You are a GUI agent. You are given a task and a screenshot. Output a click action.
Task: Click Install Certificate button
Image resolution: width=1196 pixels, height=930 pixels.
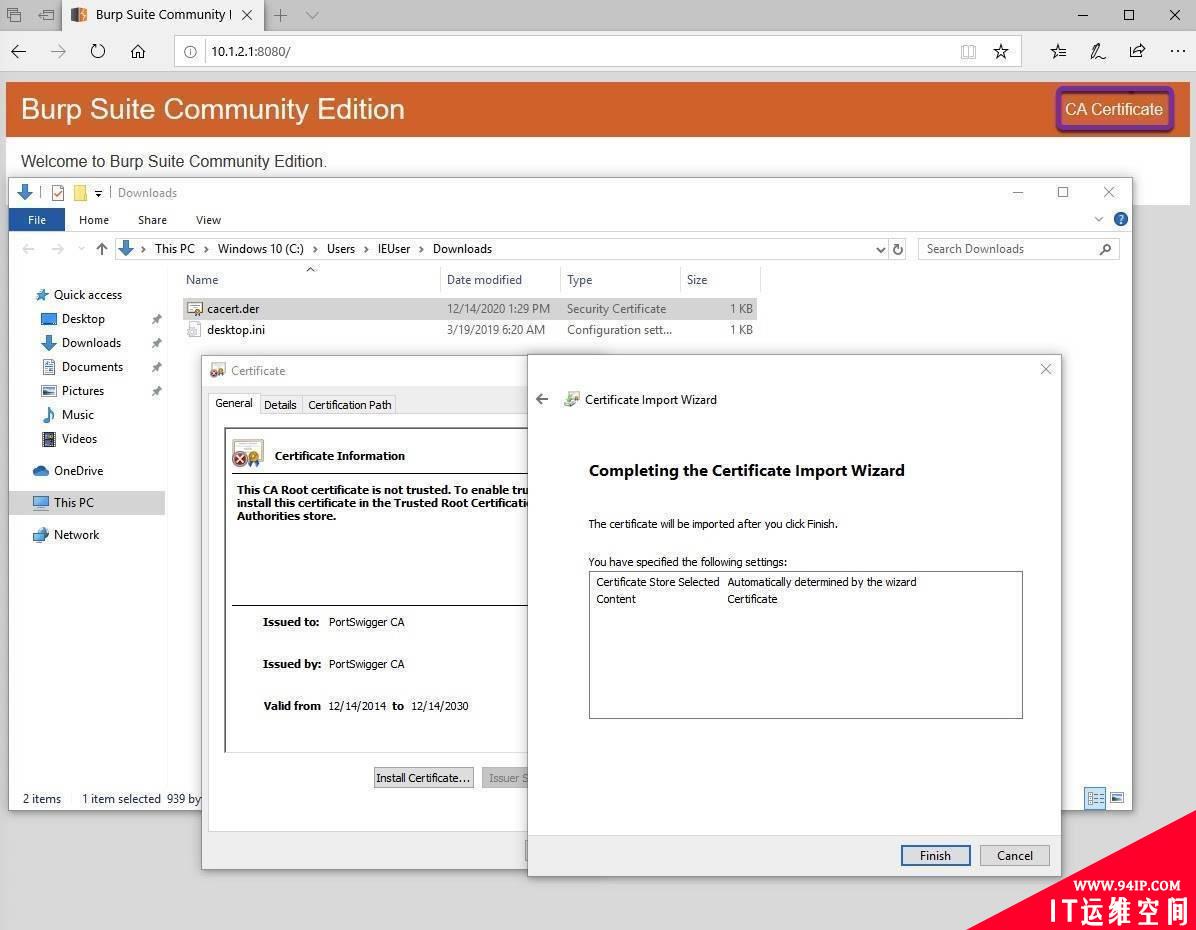[423, 777]
